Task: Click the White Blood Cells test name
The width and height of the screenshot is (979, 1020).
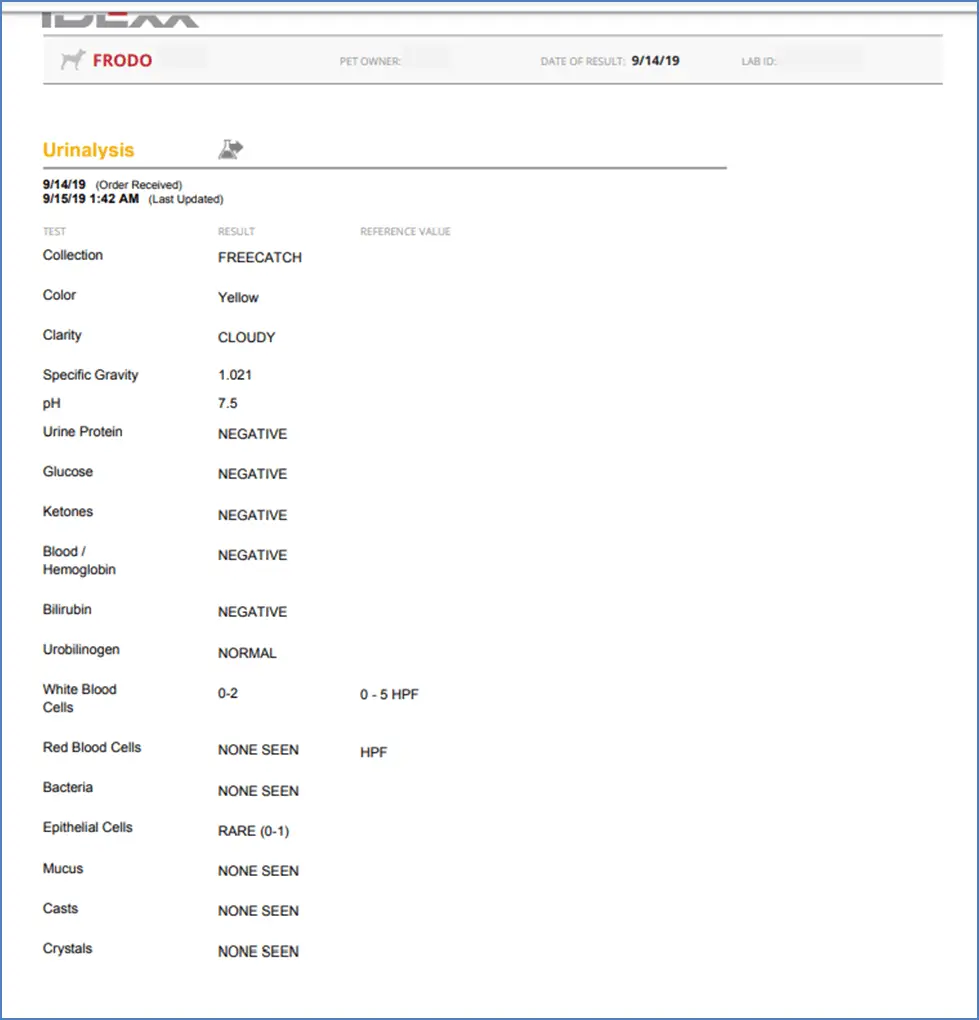Action: [79, 698]
